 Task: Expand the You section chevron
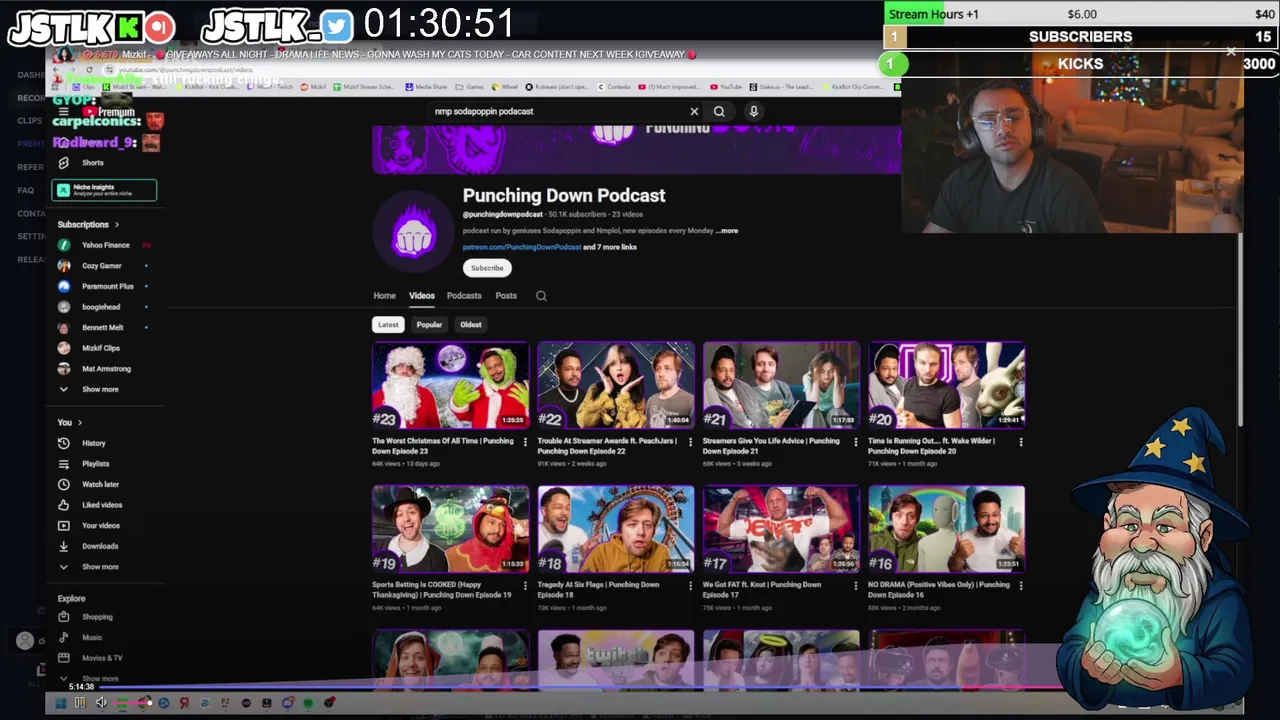coord(80,423)
